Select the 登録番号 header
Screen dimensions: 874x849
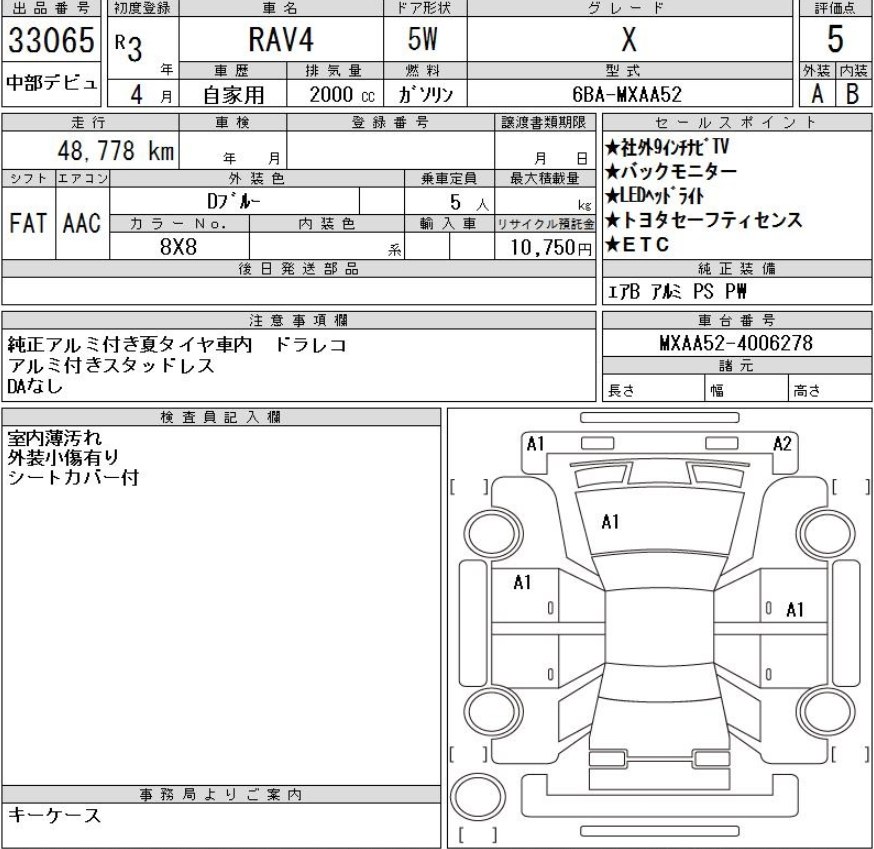390,122
